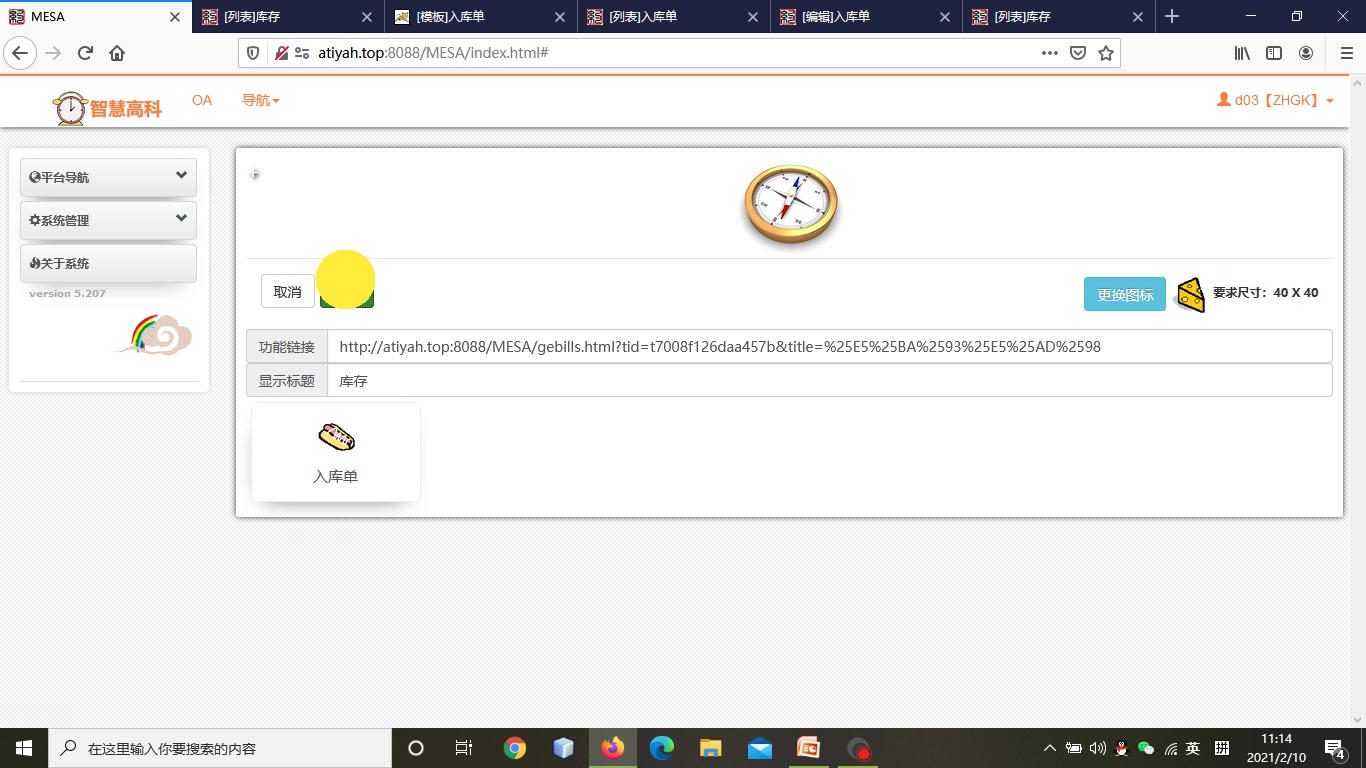The height and width of the screenshot is (768, 1366).
Task: Click the version 5.207 text
Action: point(67,293)
